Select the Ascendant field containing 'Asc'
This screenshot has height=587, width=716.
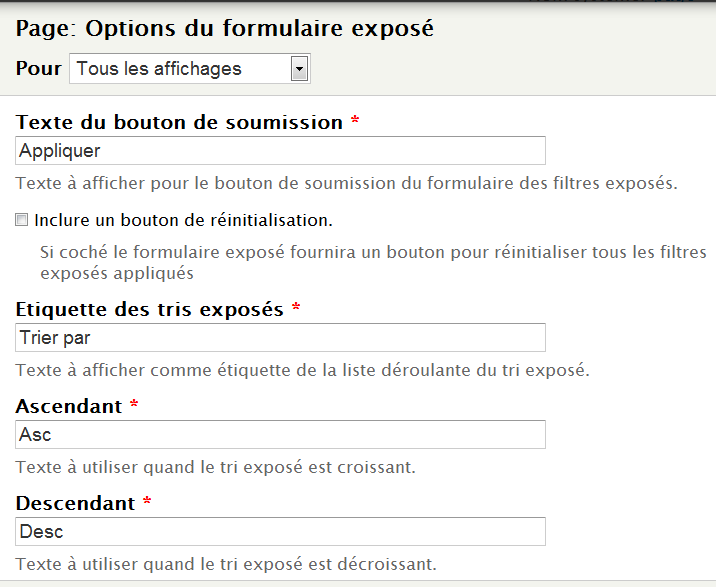coord(281,435)
